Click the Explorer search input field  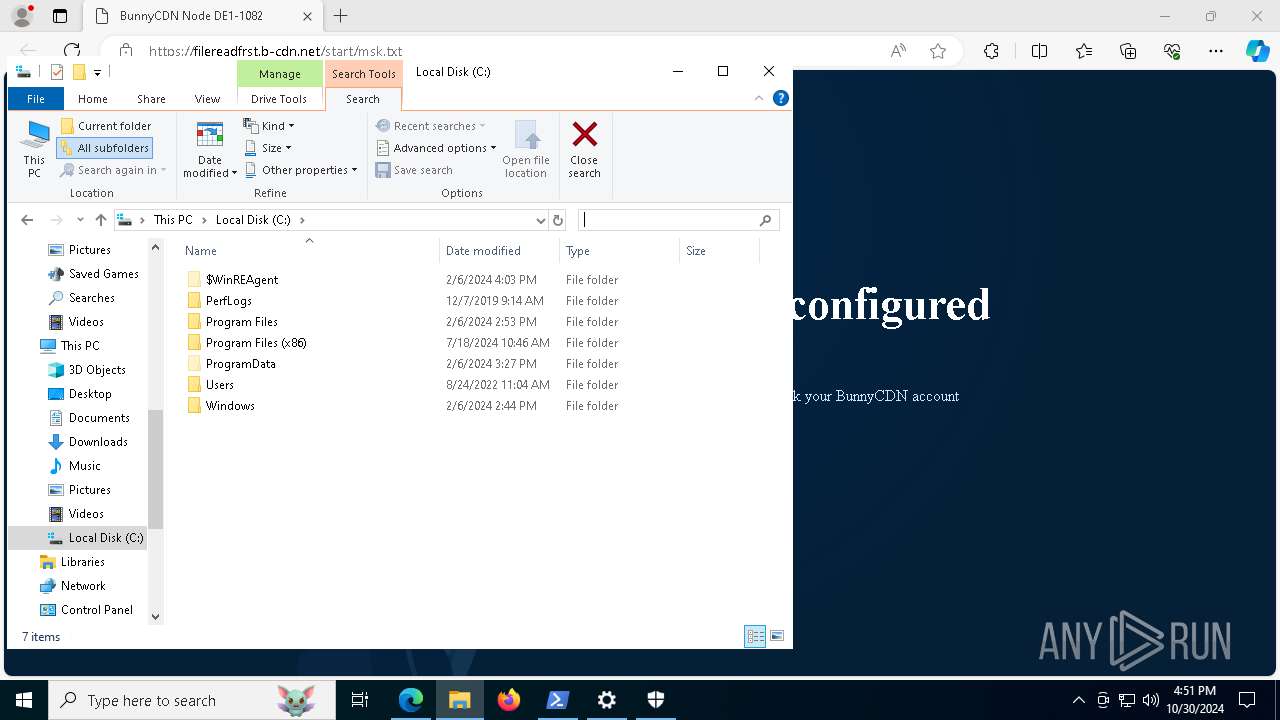click(x=668, y=220)
